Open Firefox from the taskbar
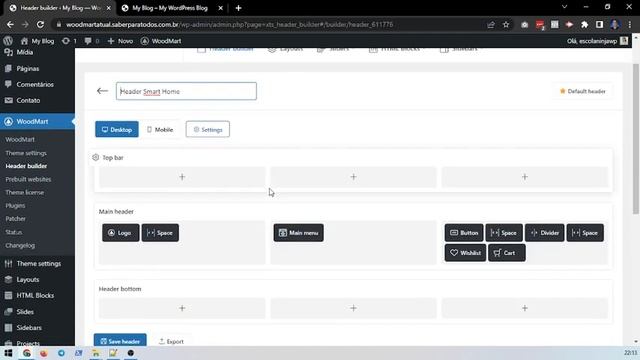Screen dimensions: 640x360 44,353
